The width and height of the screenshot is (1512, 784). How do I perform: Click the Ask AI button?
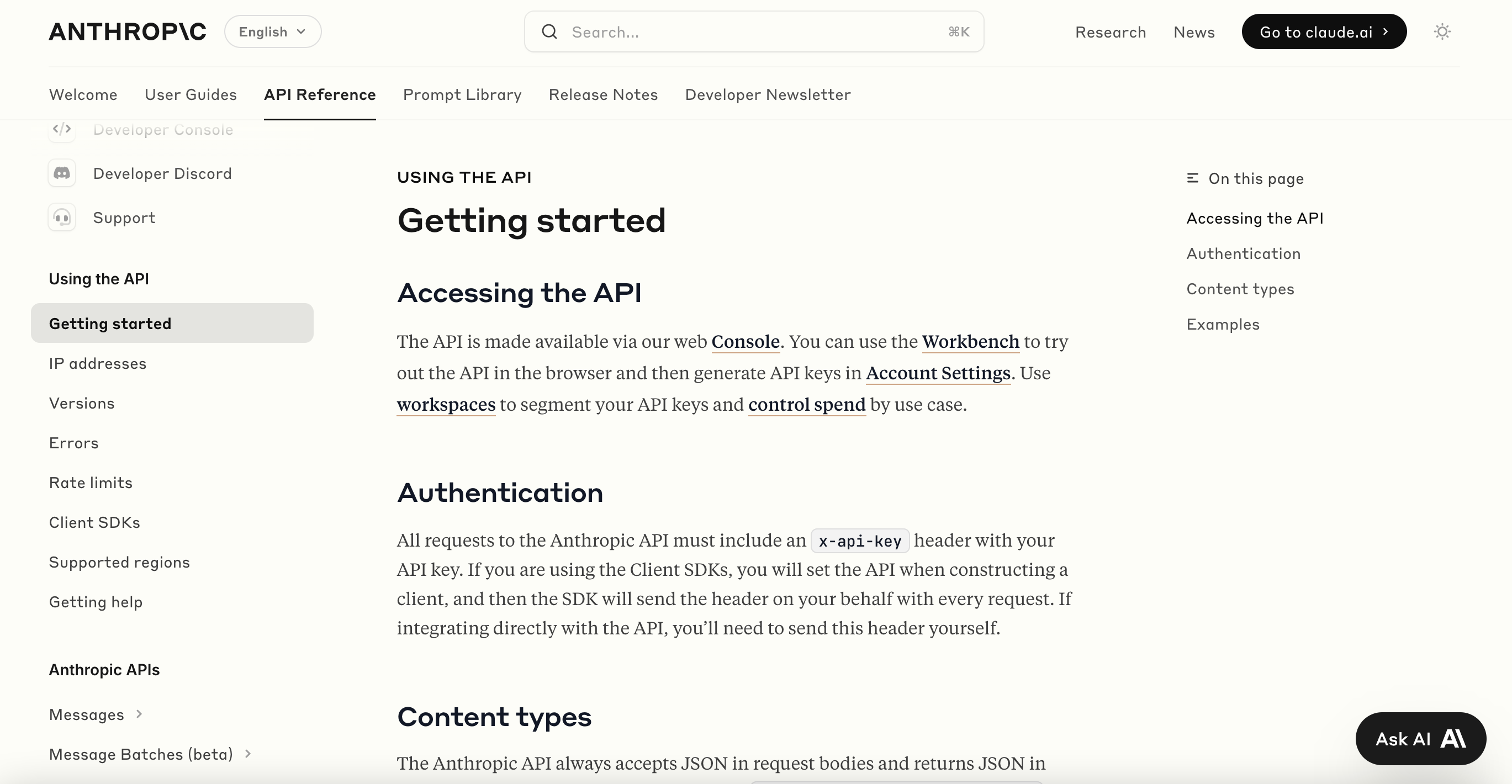click(1421, 738)
